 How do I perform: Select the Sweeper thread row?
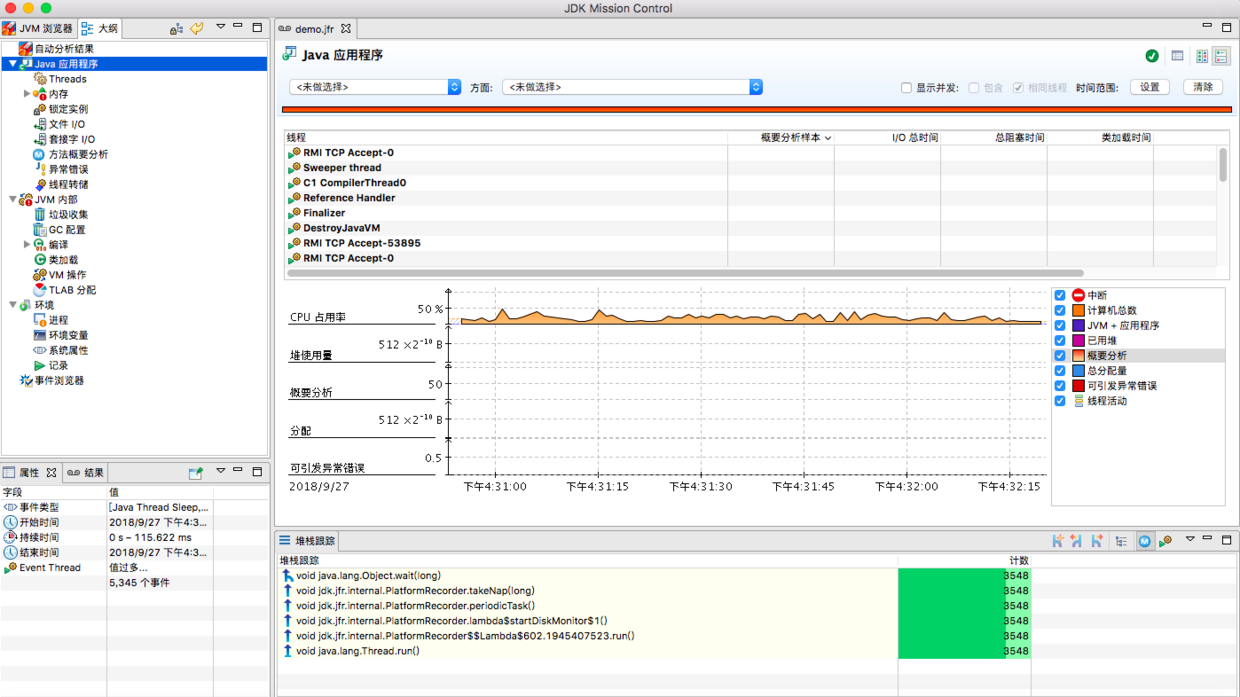(x=750, y=168)
